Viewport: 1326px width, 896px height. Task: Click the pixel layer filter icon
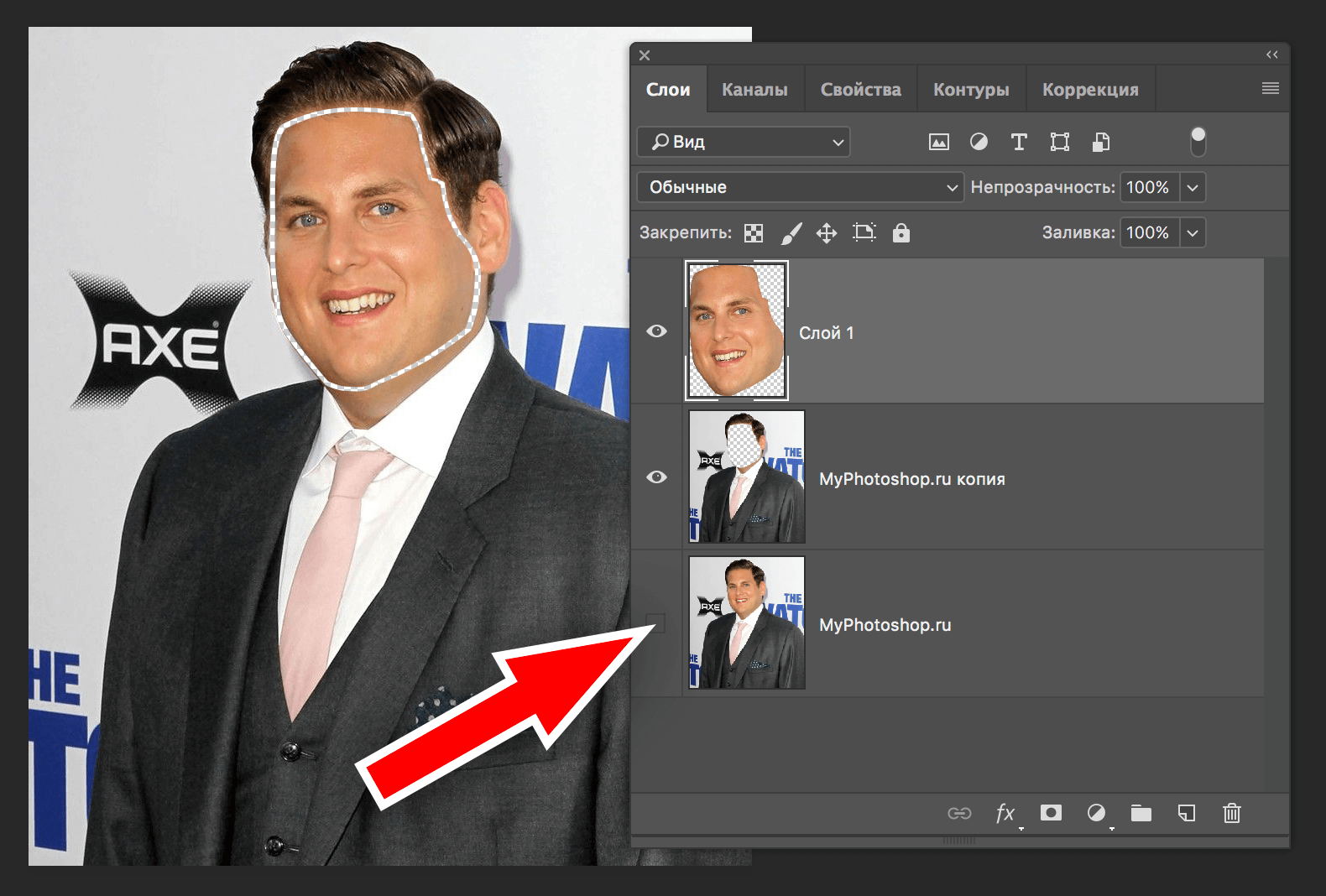[x=938, y=142]
